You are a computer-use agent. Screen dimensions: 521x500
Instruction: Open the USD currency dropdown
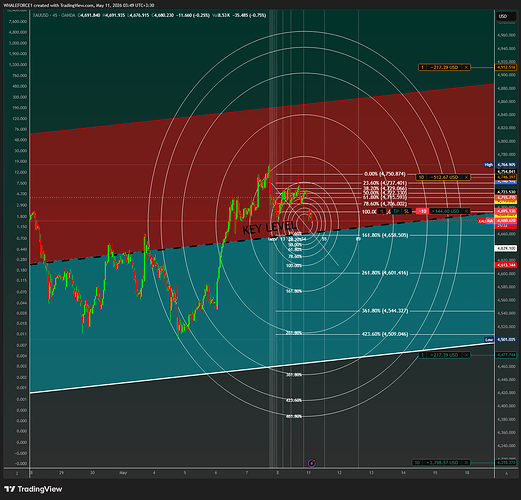503,16
